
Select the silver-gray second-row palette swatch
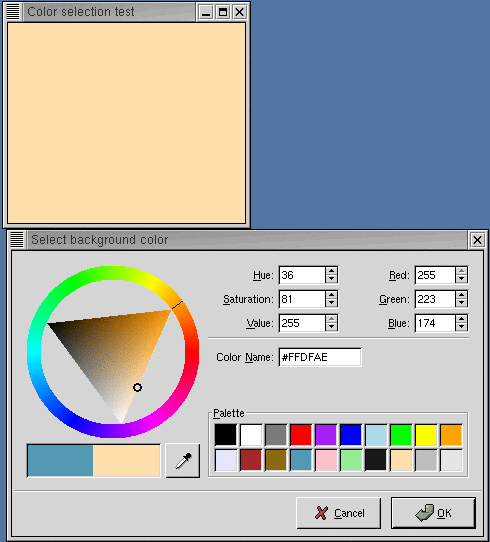pyautogui.click(x=426, y=460)
